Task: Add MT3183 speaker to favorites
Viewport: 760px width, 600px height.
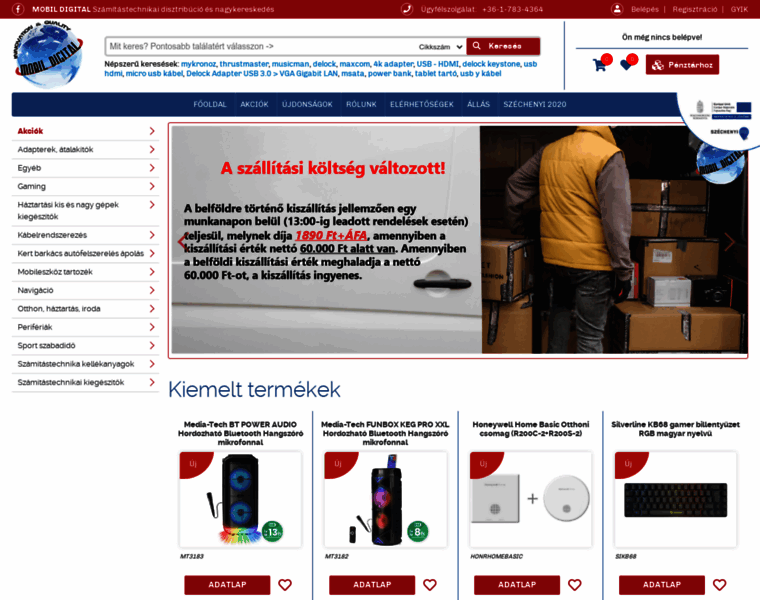Action: tap(285, 585)
